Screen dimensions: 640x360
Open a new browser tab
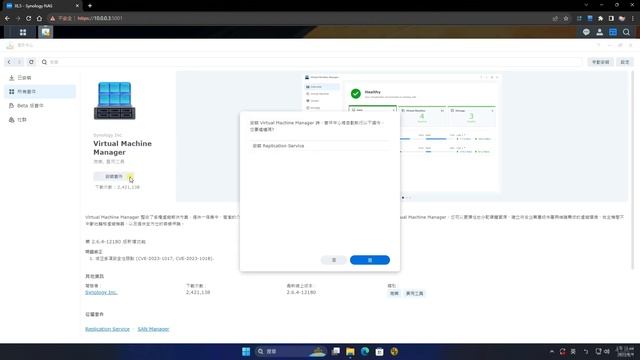point(90,6)
